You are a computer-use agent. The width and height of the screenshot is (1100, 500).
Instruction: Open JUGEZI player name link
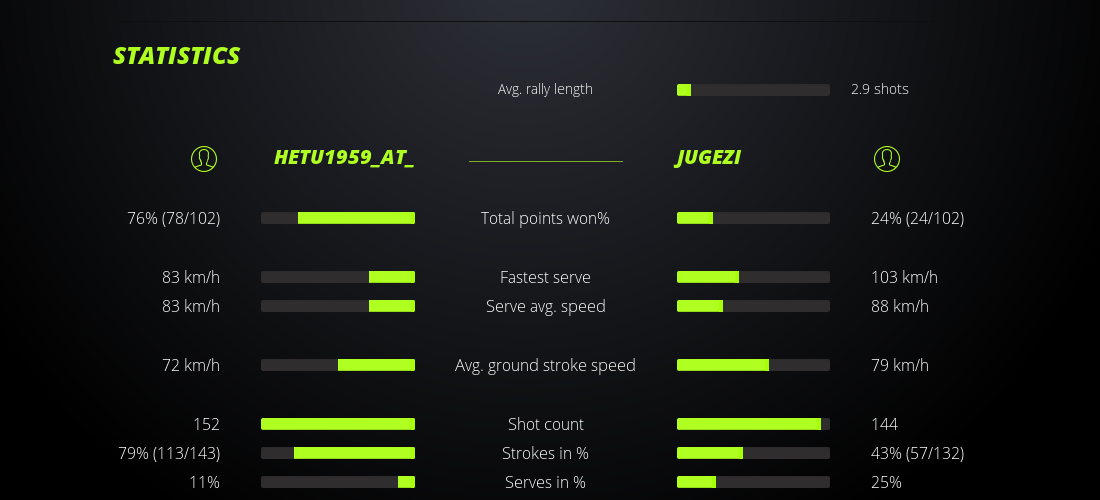(x=708, y=158)
